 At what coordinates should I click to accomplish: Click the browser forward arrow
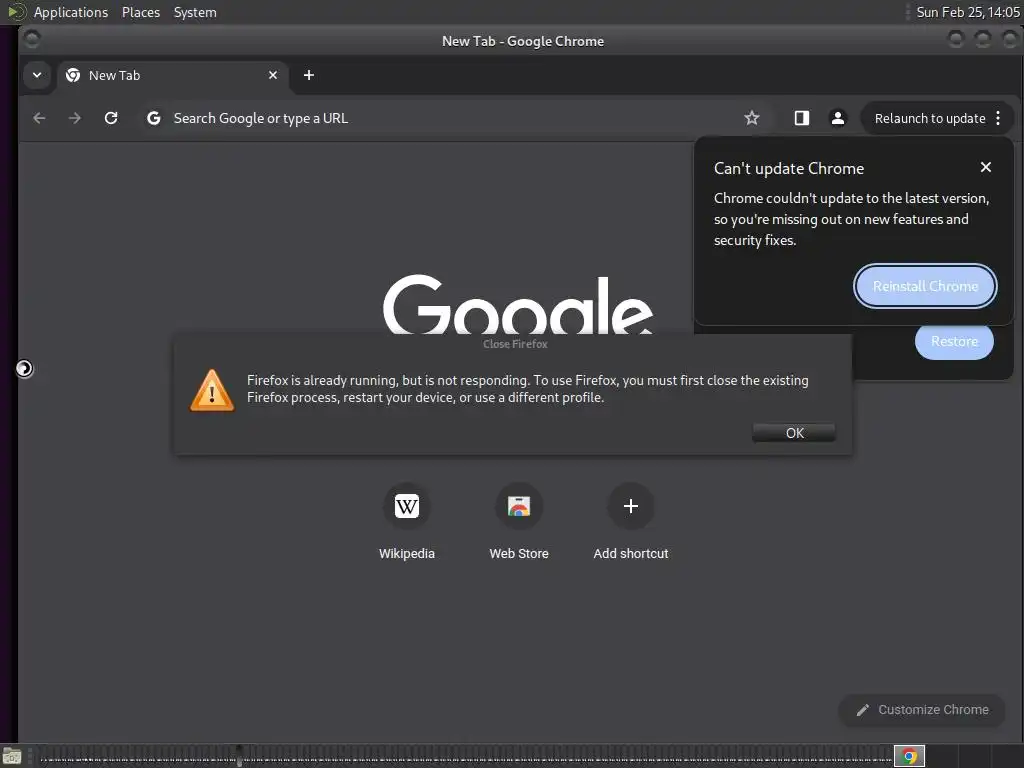coord(75,118)
